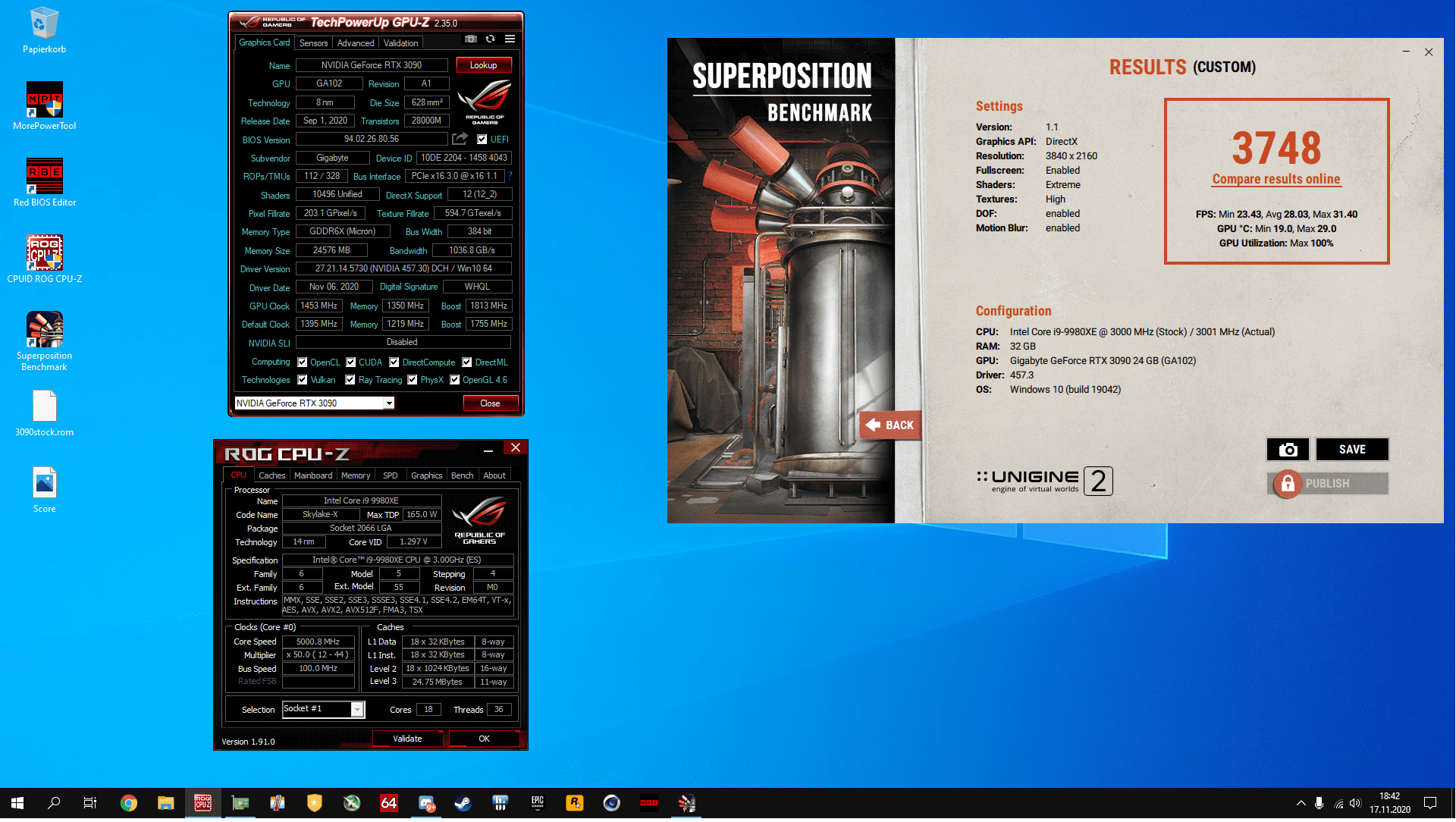Toggle the Vulkan checkbox

click(303, 380)
